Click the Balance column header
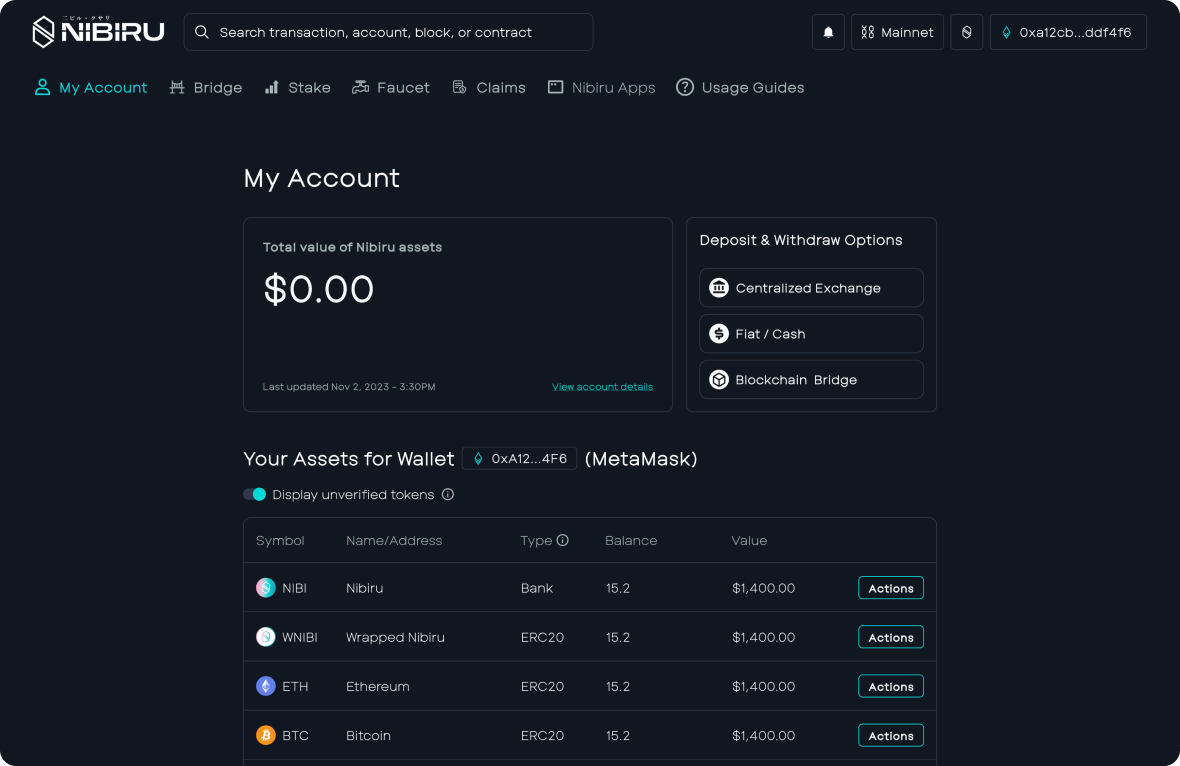This screenshot has width=1180, height=766. tap(631, 540)
